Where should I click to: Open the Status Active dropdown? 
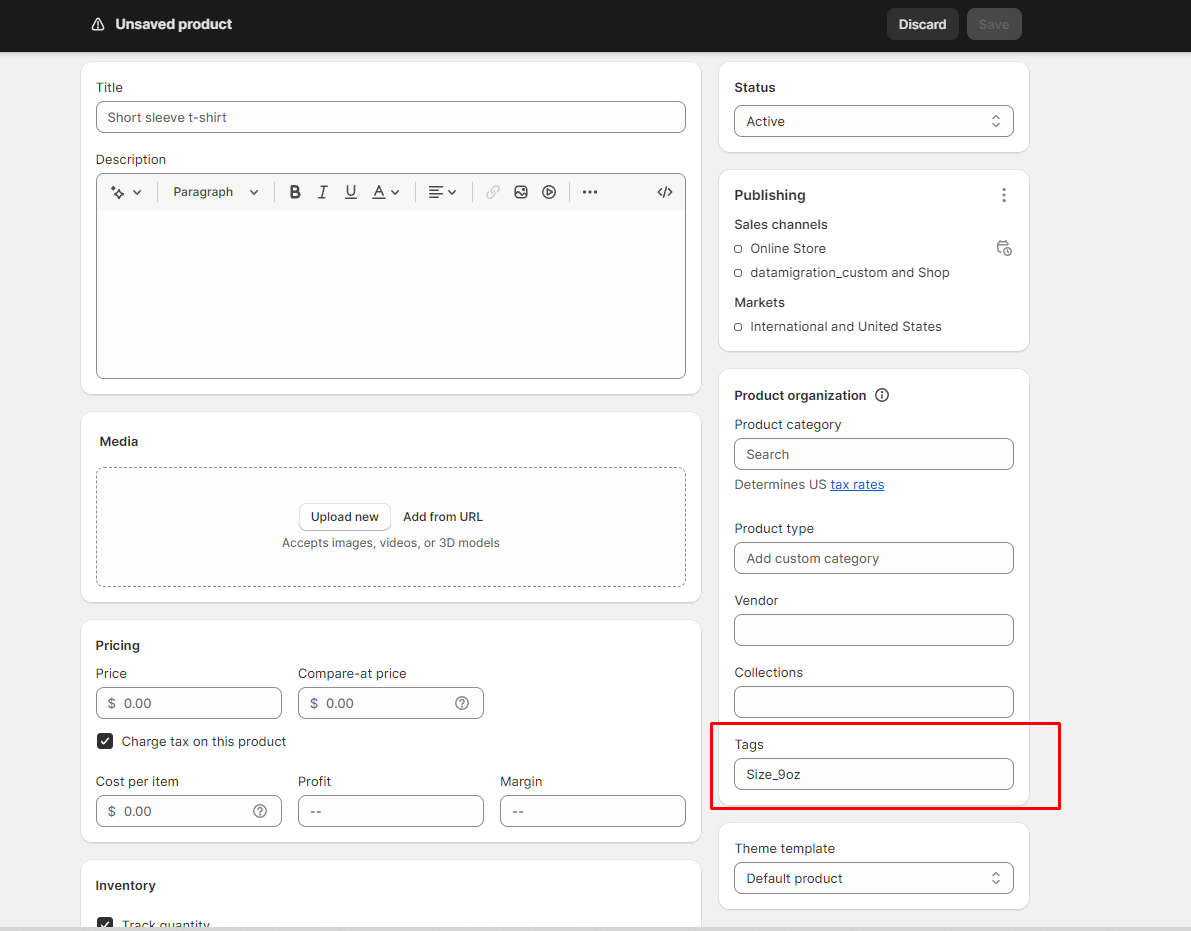(x=874, y=122)
